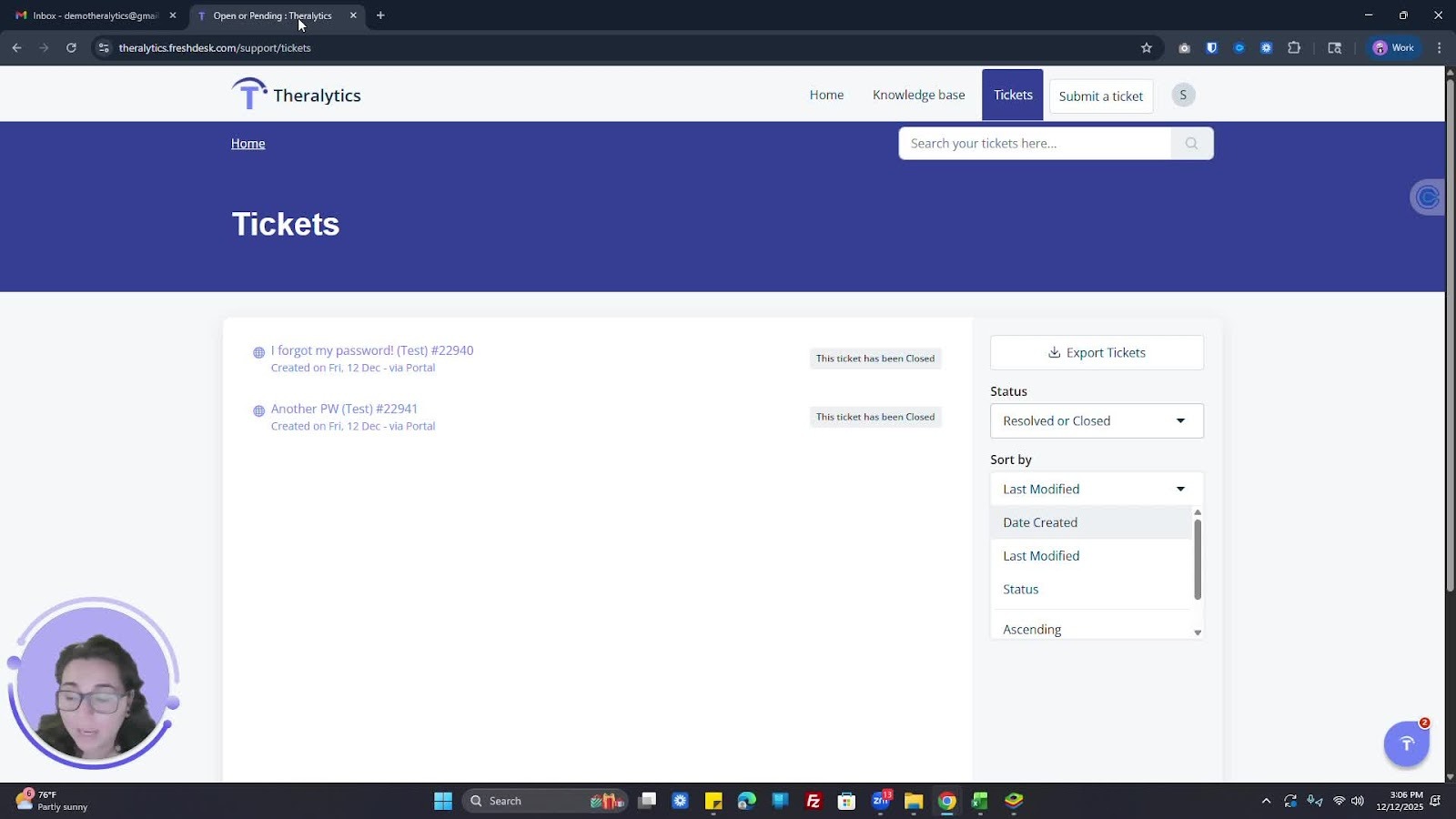Click the ticket search magnifier icon
The image size is (1456, 819).
pyautogui.click(x=1191, y=143)
